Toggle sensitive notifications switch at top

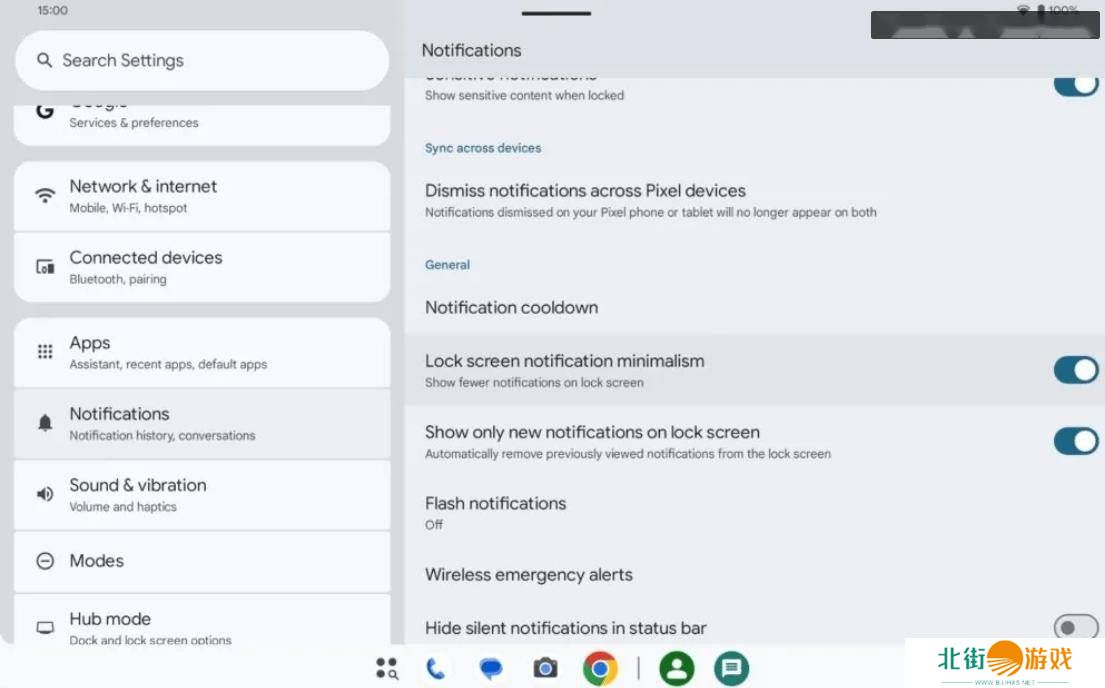pos(1075,85)
